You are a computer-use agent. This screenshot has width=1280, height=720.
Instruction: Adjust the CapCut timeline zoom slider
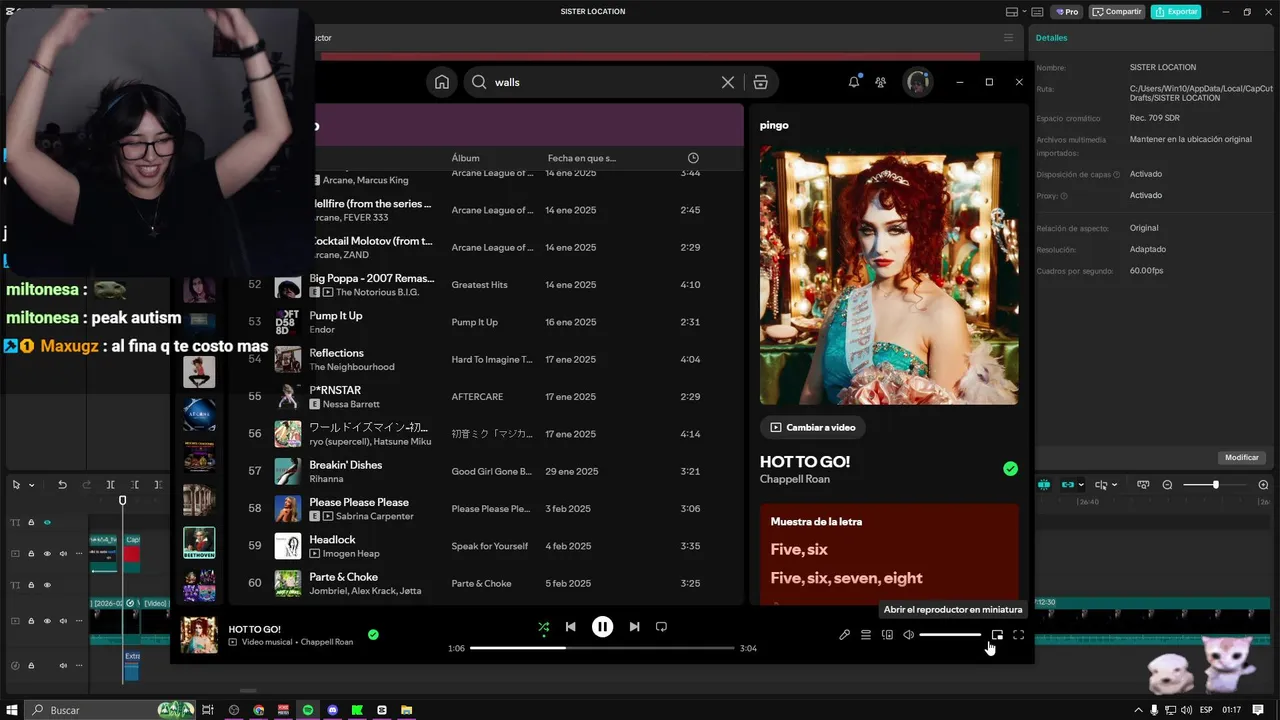click(1215, 485)
